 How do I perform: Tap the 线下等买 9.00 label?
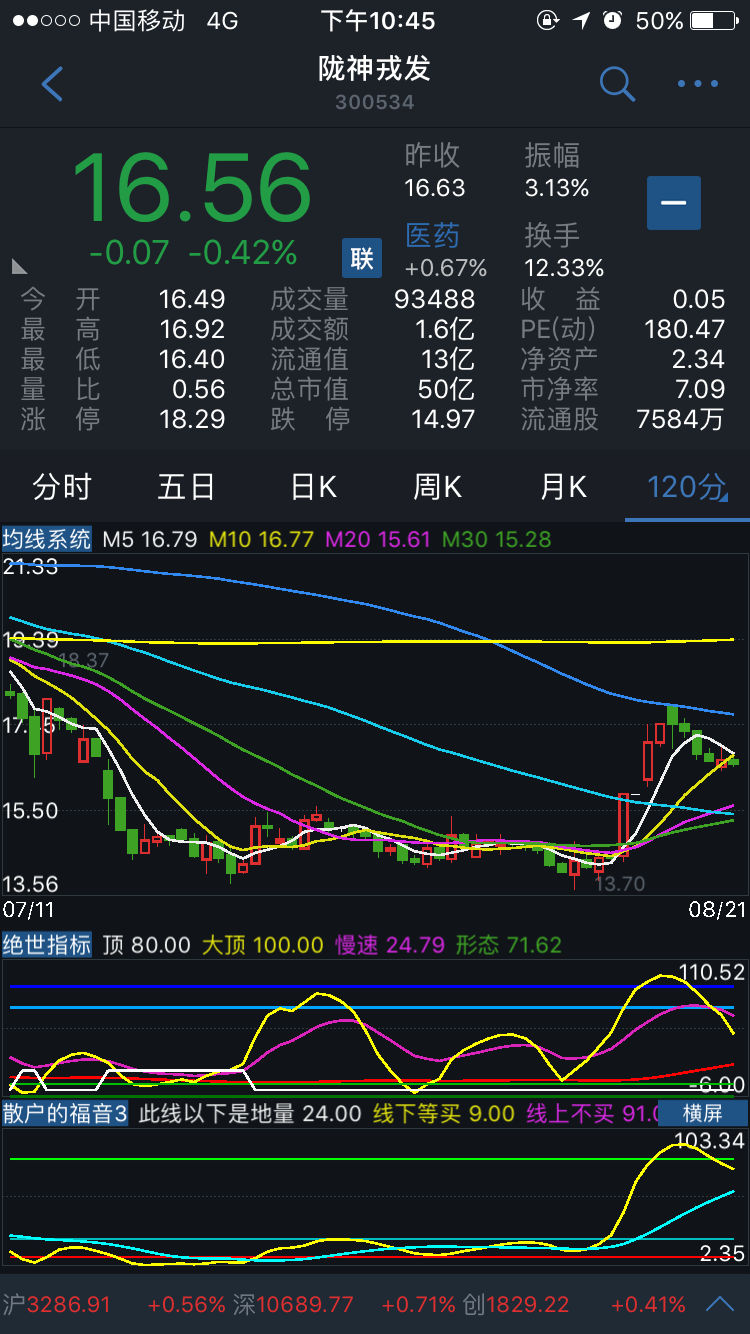pos(444,1113)
